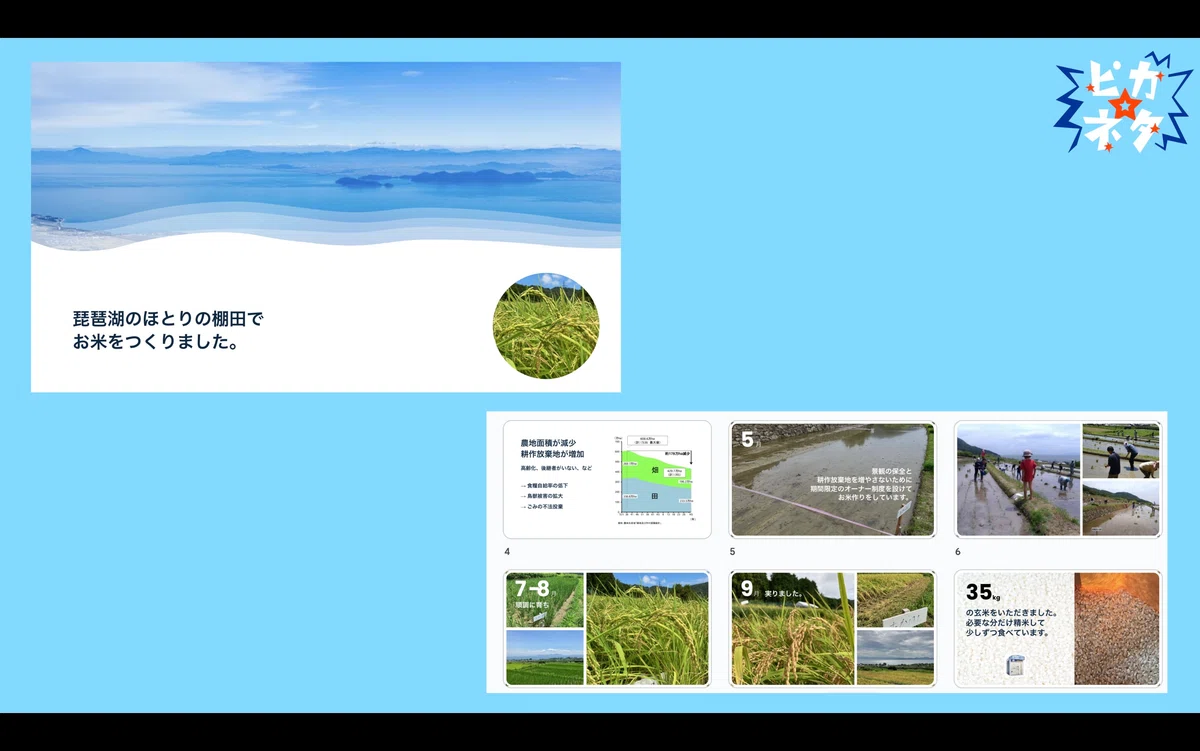The image size is (1200, 751).
Task: Select the 35kg brown rice slide
Action: coord(1058,629)
